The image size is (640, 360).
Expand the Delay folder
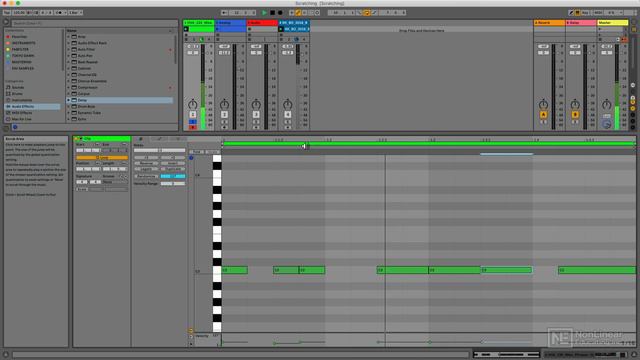point(68,100)
